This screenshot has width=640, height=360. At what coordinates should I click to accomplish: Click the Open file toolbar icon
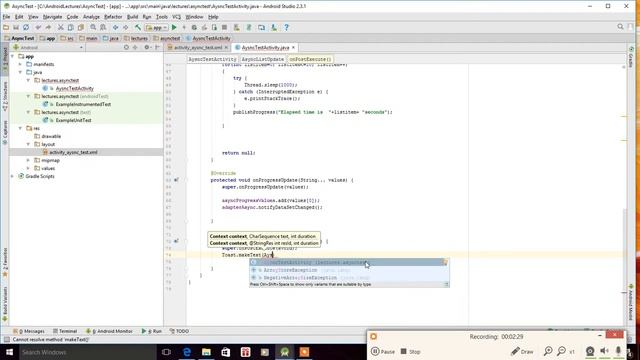coord(6,27)
